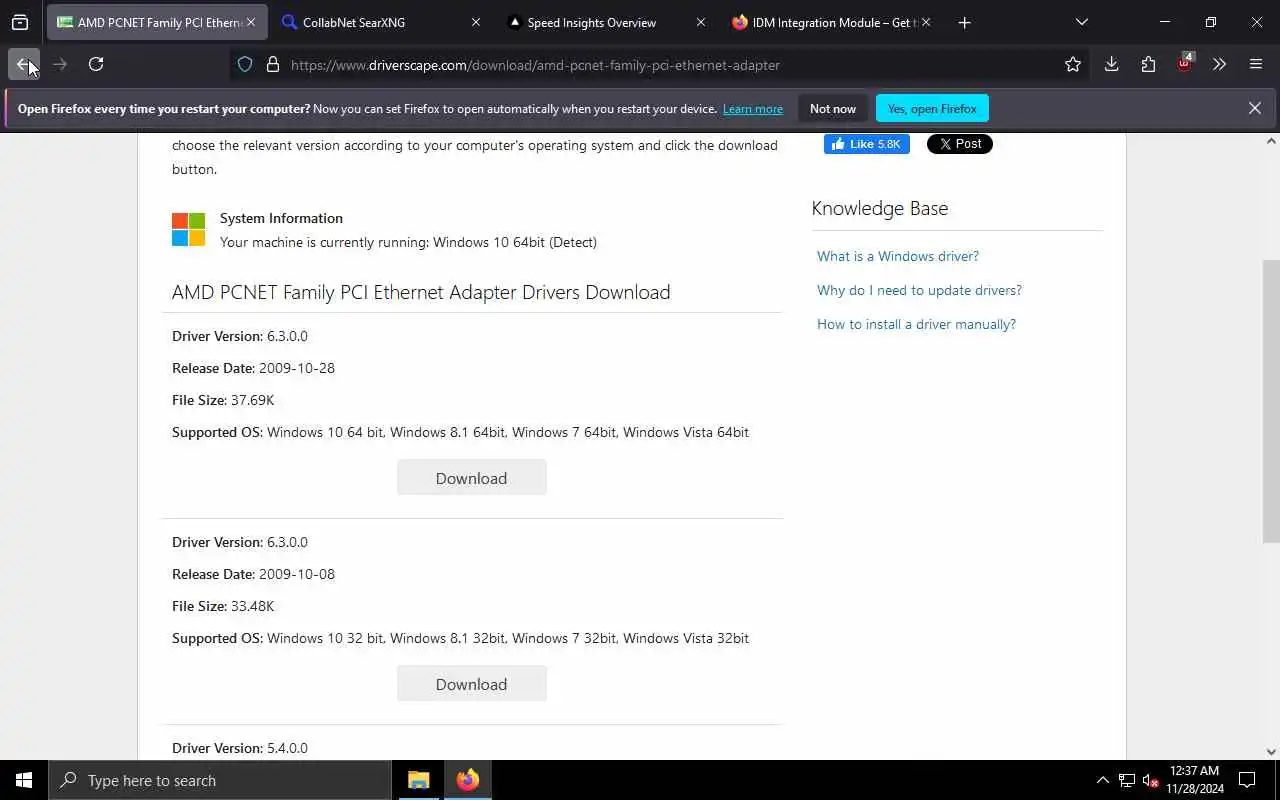Click Yes, open Firefox button
The image size is (1280, 800).
932,108
